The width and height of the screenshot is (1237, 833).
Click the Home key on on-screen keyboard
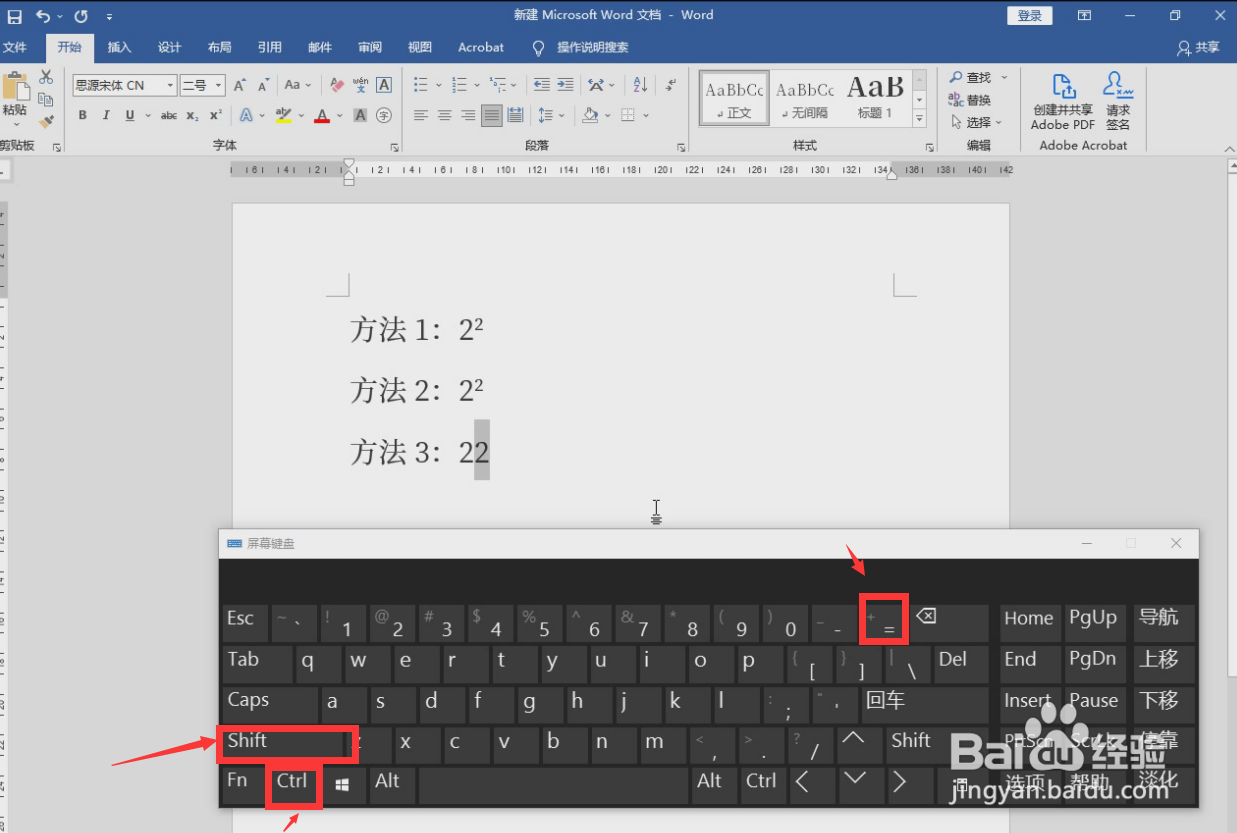point(1029,623)
